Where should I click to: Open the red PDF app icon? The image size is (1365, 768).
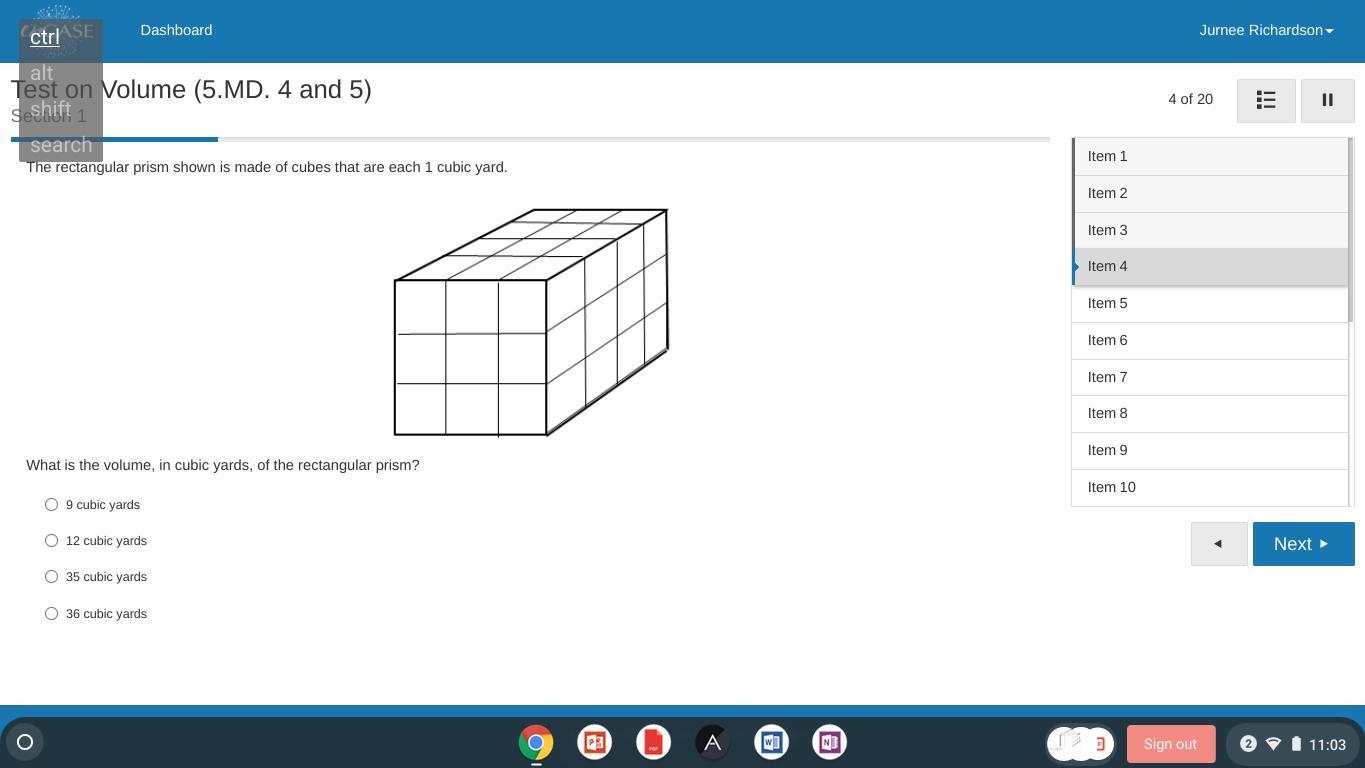[654, 743]
